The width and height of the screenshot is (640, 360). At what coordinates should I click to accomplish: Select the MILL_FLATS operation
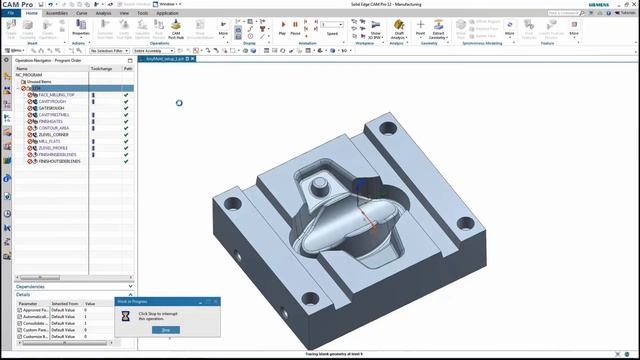49,141
